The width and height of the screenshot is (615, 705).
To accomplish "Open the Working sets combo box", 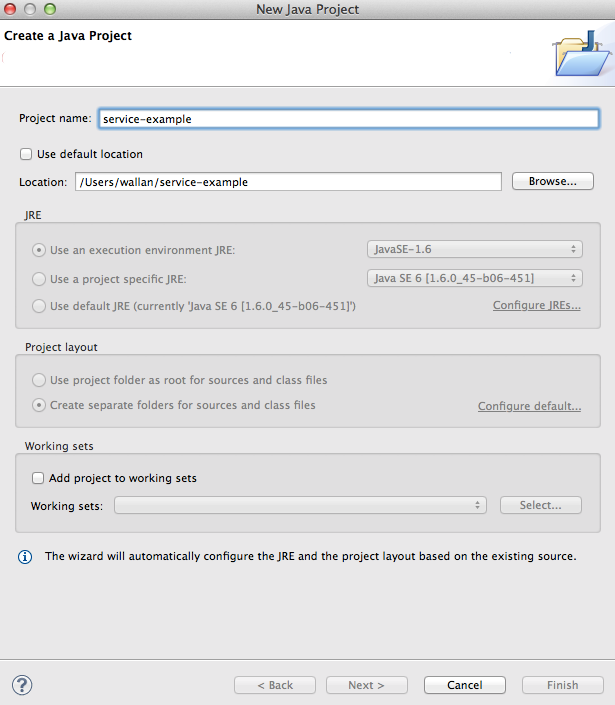I will (x=300, y=506).
